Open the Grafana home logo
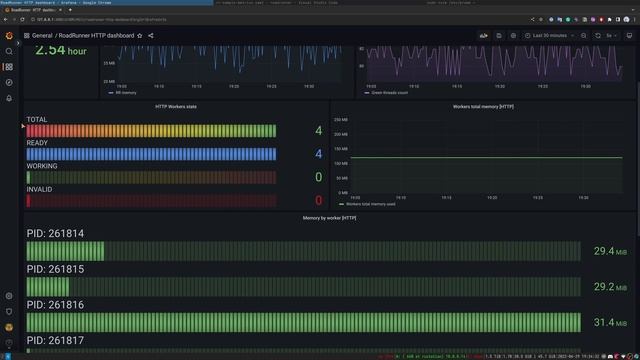 point(9,36)
